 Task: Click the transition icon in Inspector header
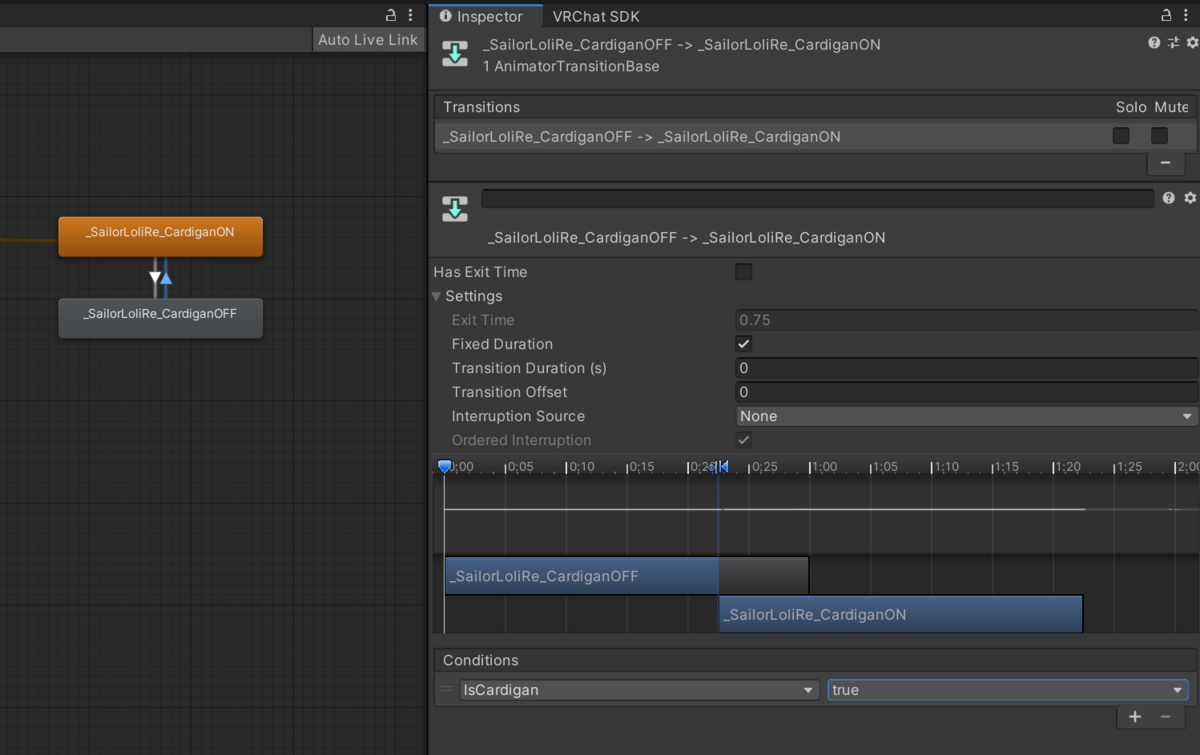coord(455,55)
